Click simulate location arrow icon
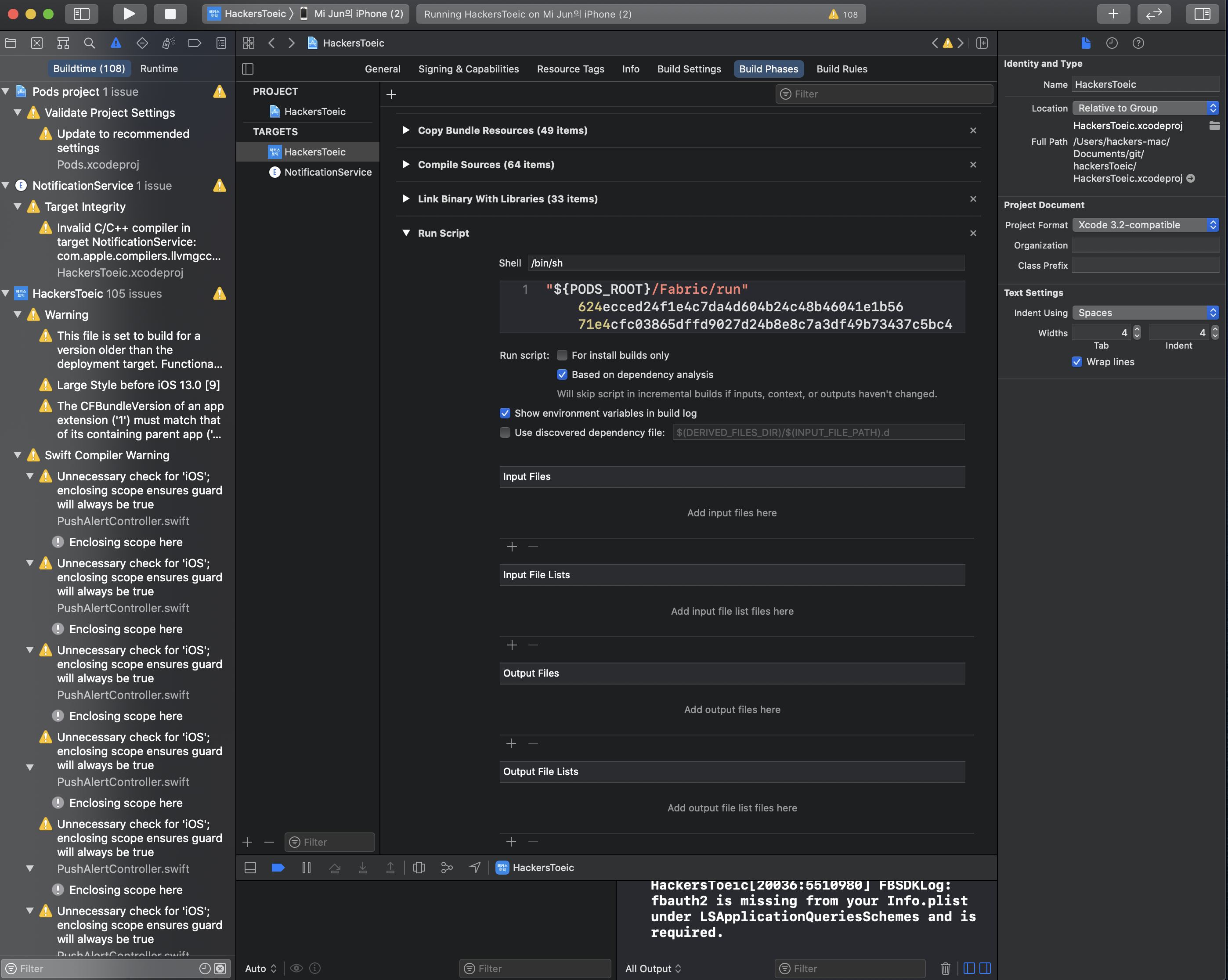The height and width of the screenshot is (980, 1228). point(474,867)
